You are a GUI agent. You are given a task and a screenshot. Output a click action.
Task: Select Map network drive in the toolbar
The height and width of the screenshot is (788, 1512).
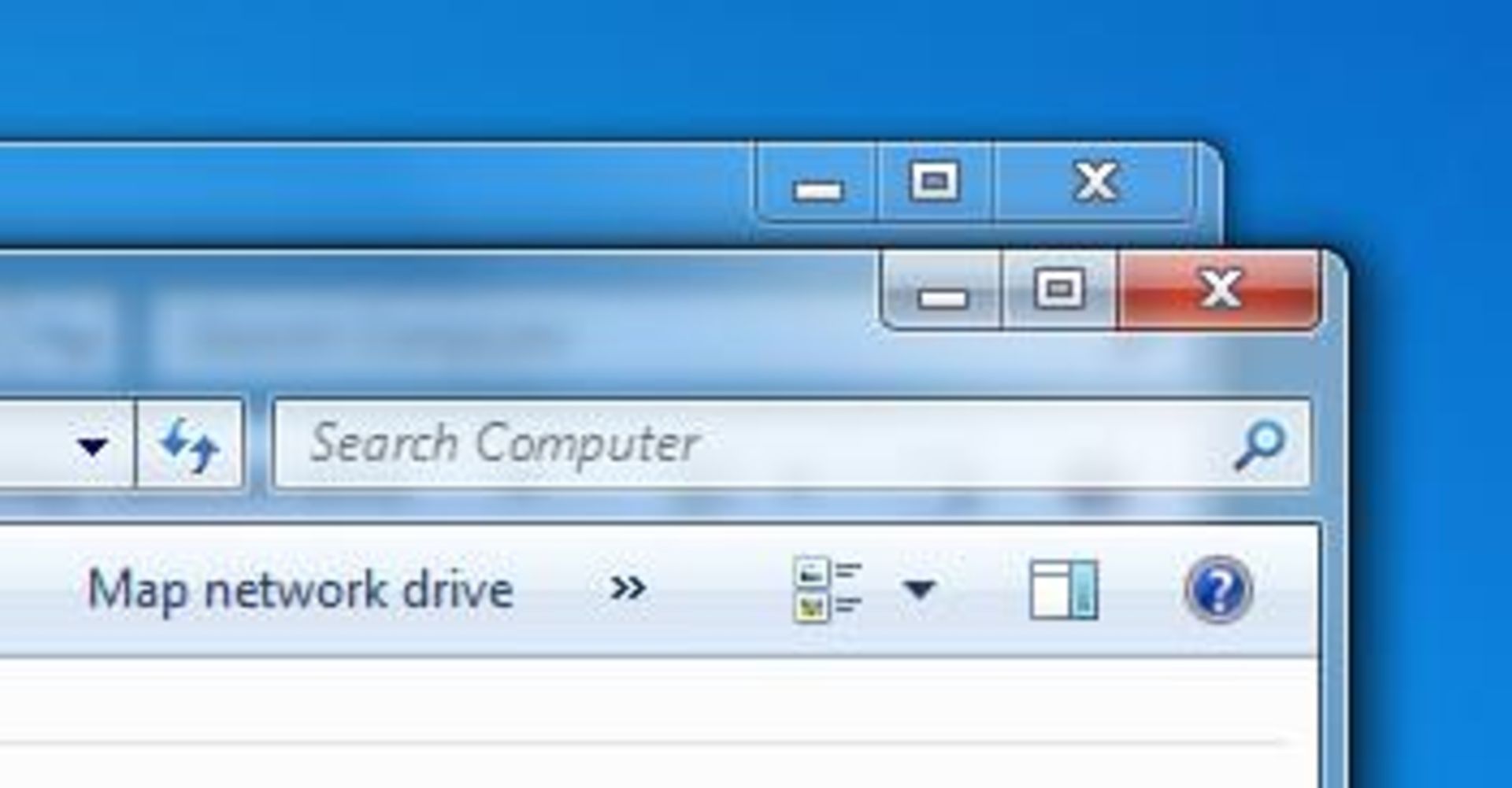click(x=300, y=590)
